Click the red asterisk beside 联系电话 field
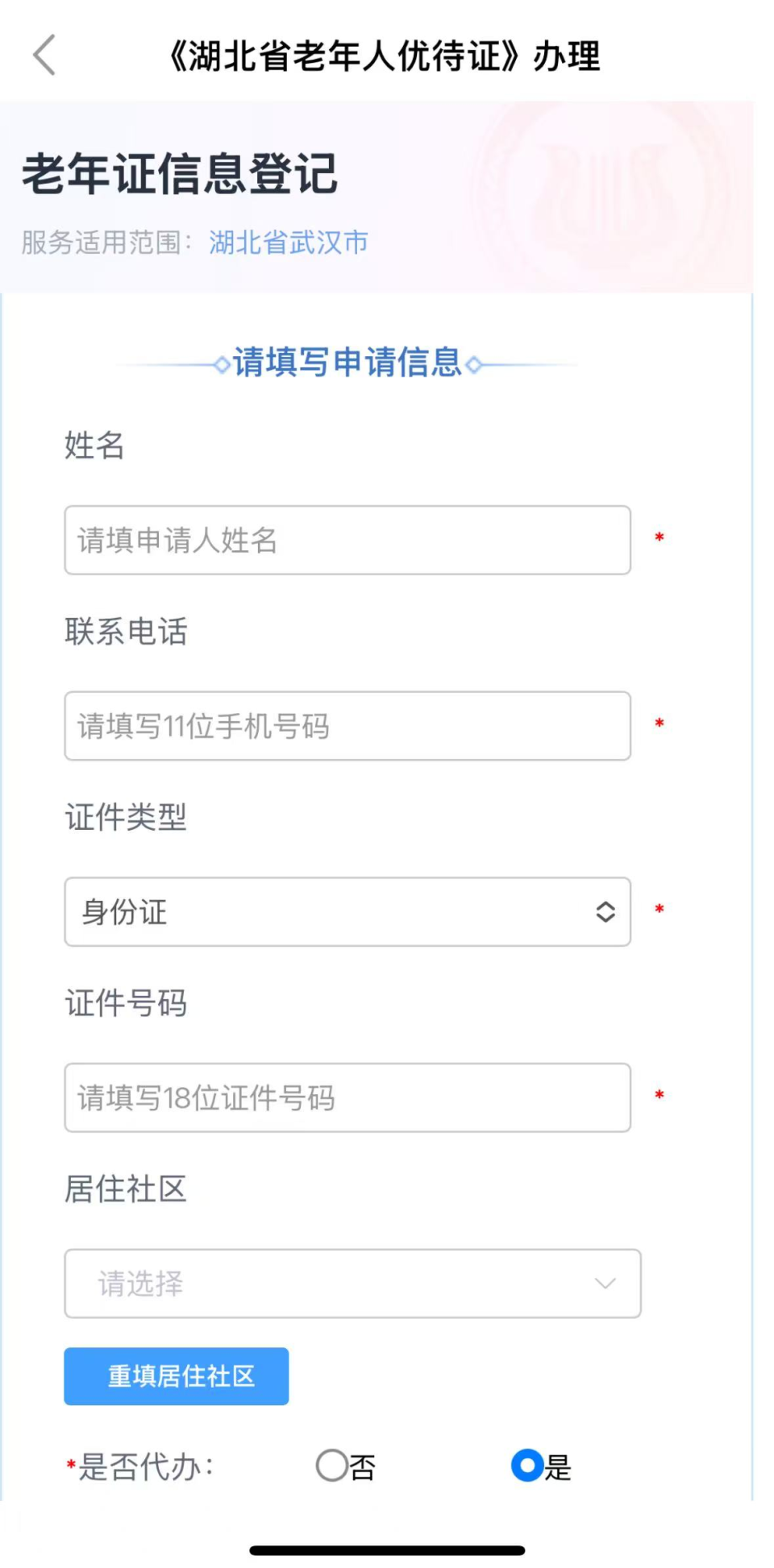This screenshot has width=774, height=1568. 660,724
